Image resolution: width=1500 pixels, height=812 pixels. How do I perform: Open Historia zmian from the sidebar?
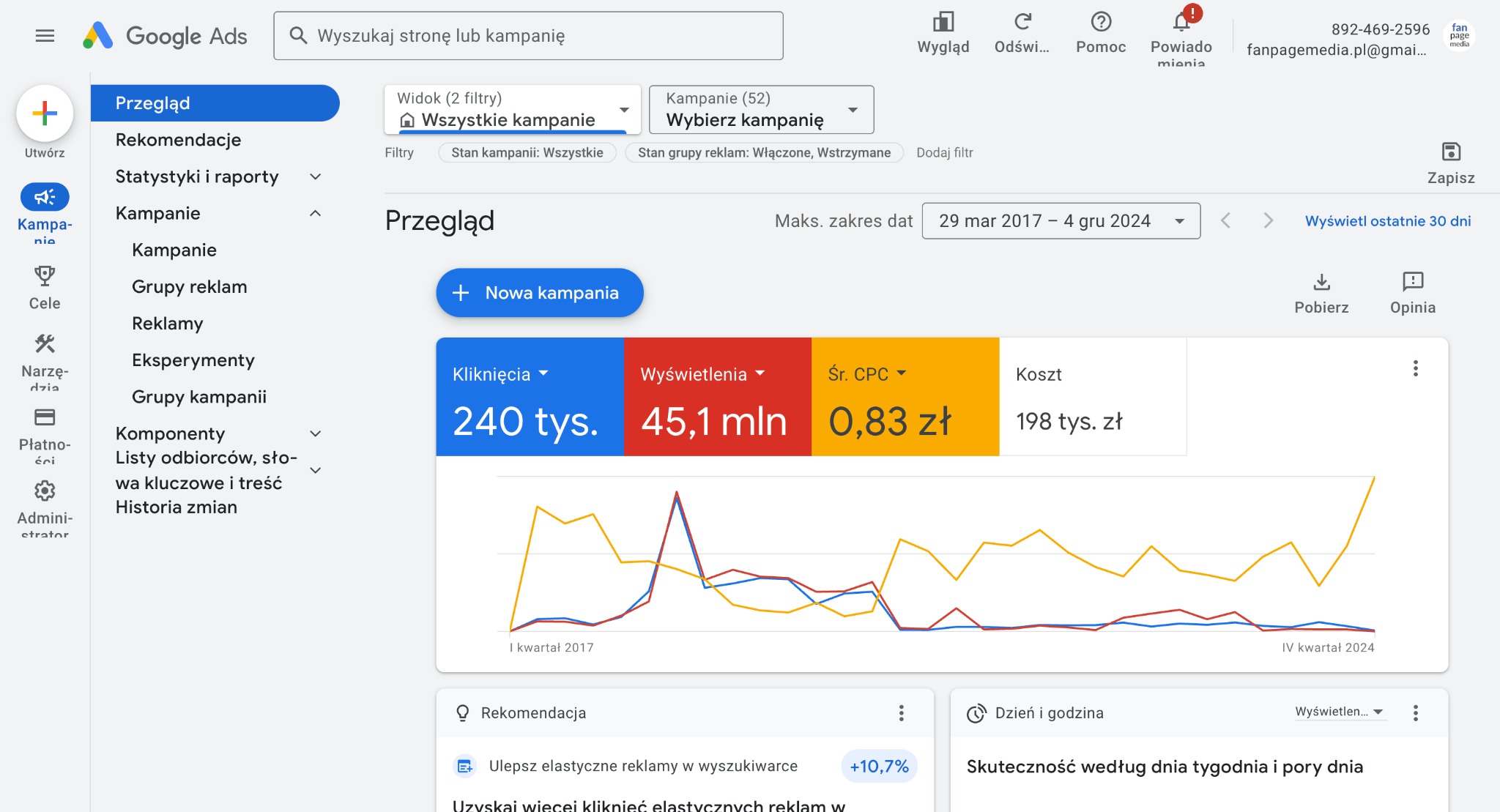pos(176,507)
